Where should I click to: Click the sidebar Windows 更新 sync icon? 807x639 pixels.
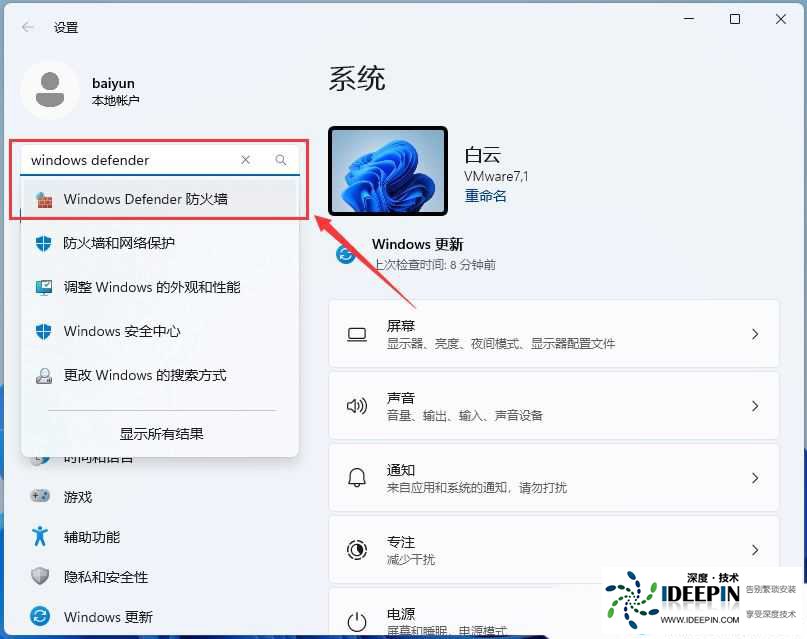(x=40, y=616)
